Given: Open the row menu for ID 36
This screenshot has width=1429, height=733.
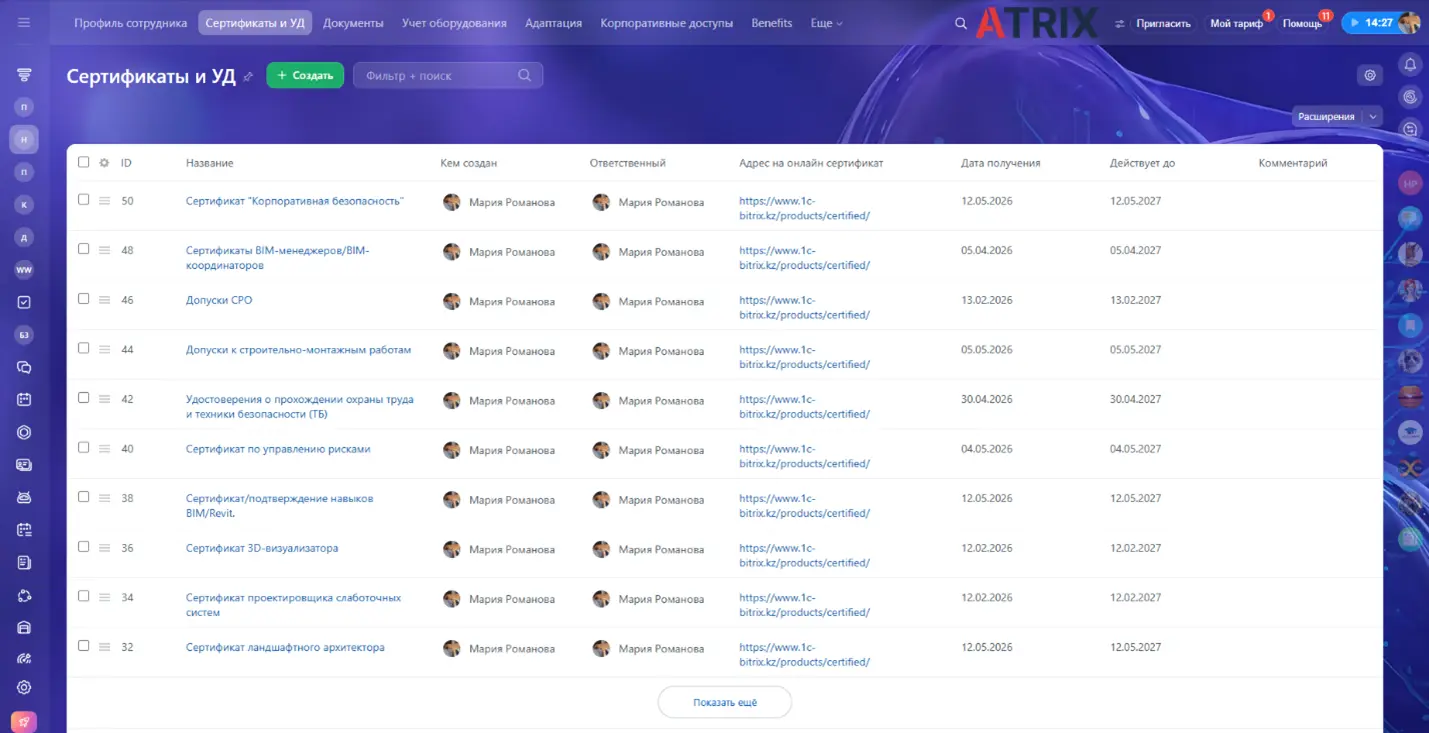Looking at the screenshot, I should coord(104,548).
